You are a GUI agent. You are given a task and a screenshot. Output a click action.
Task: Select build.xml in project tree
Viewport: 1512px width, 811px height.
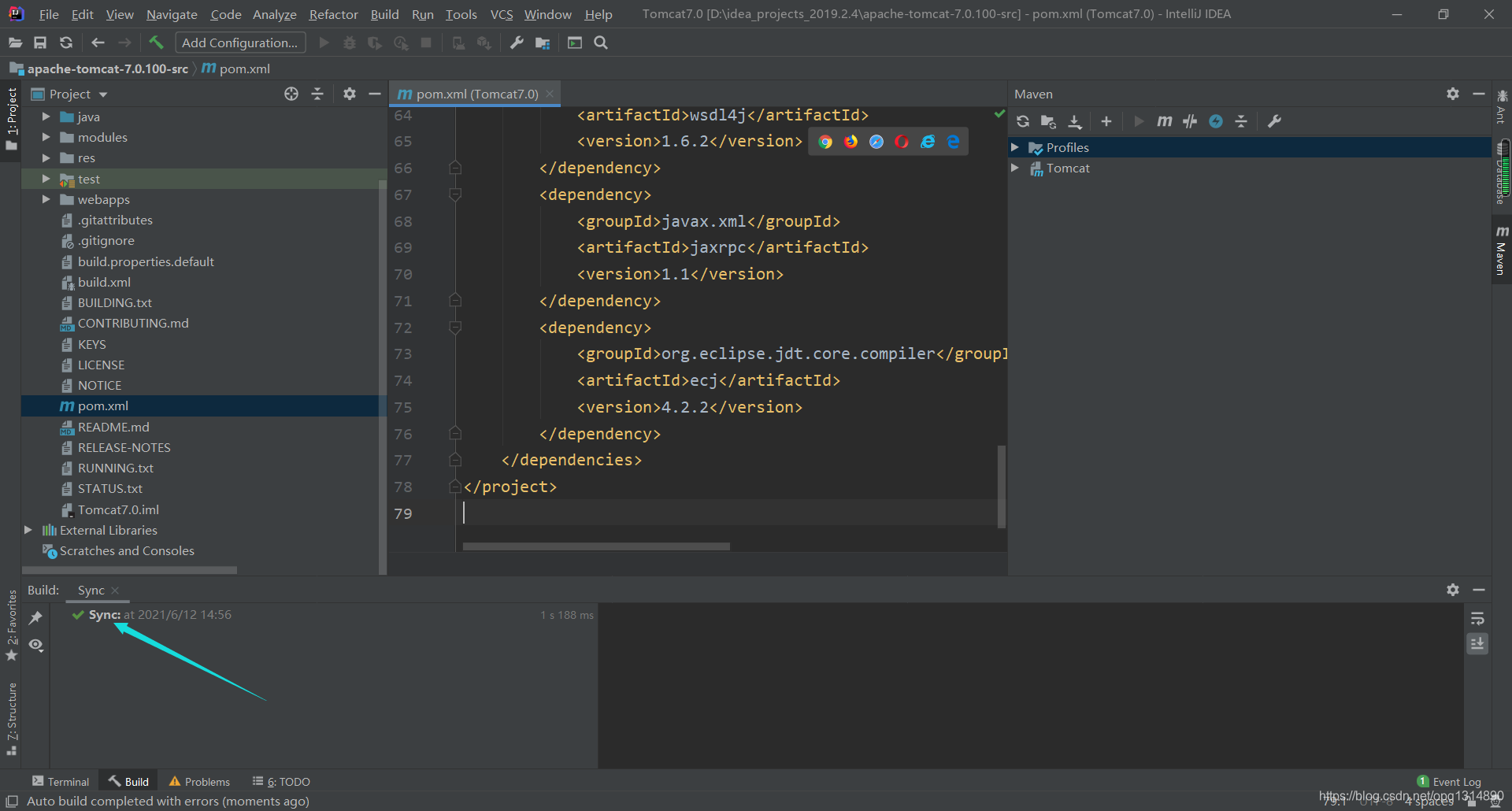[104, 282]
